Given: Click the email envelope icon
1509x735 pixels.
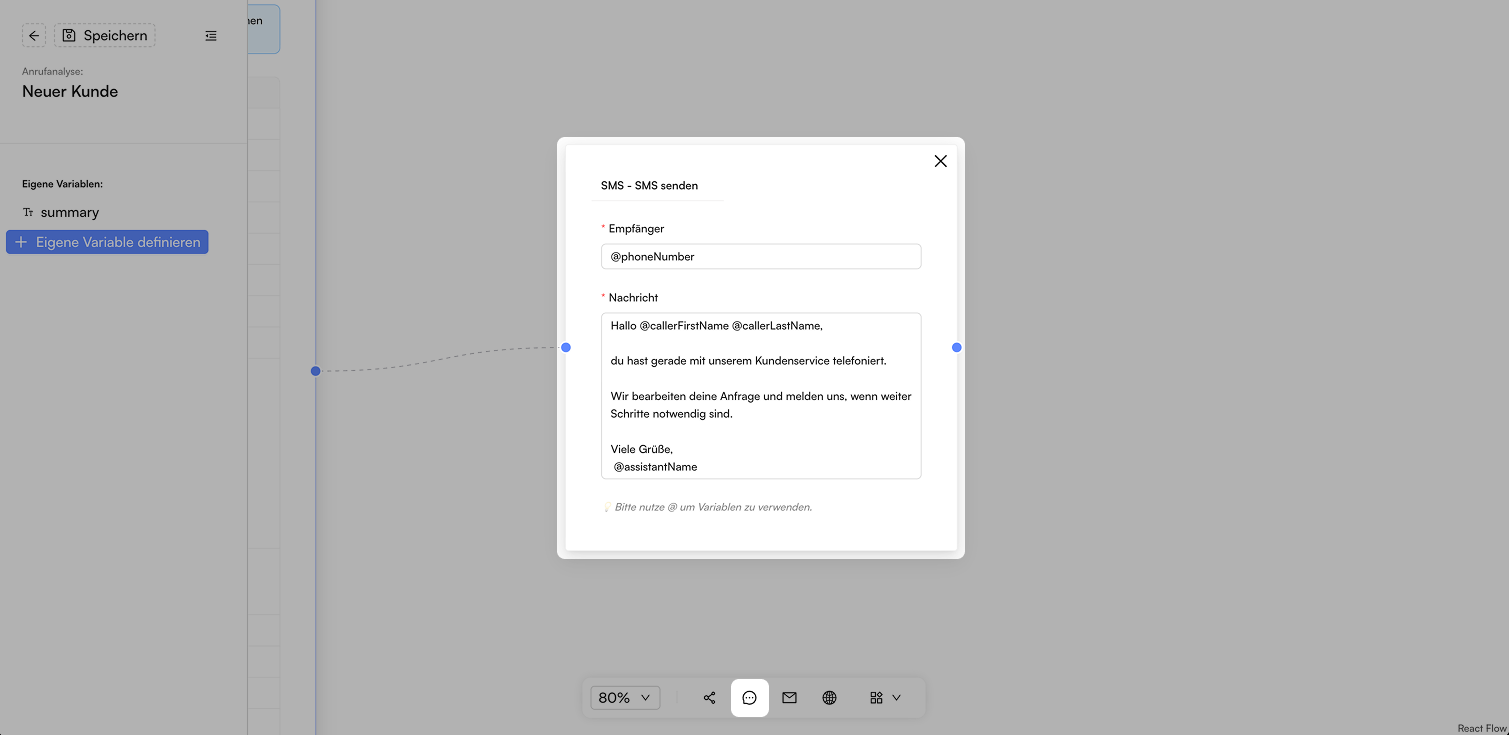Looking at the screenshot, I should click(x=790, y=698).
